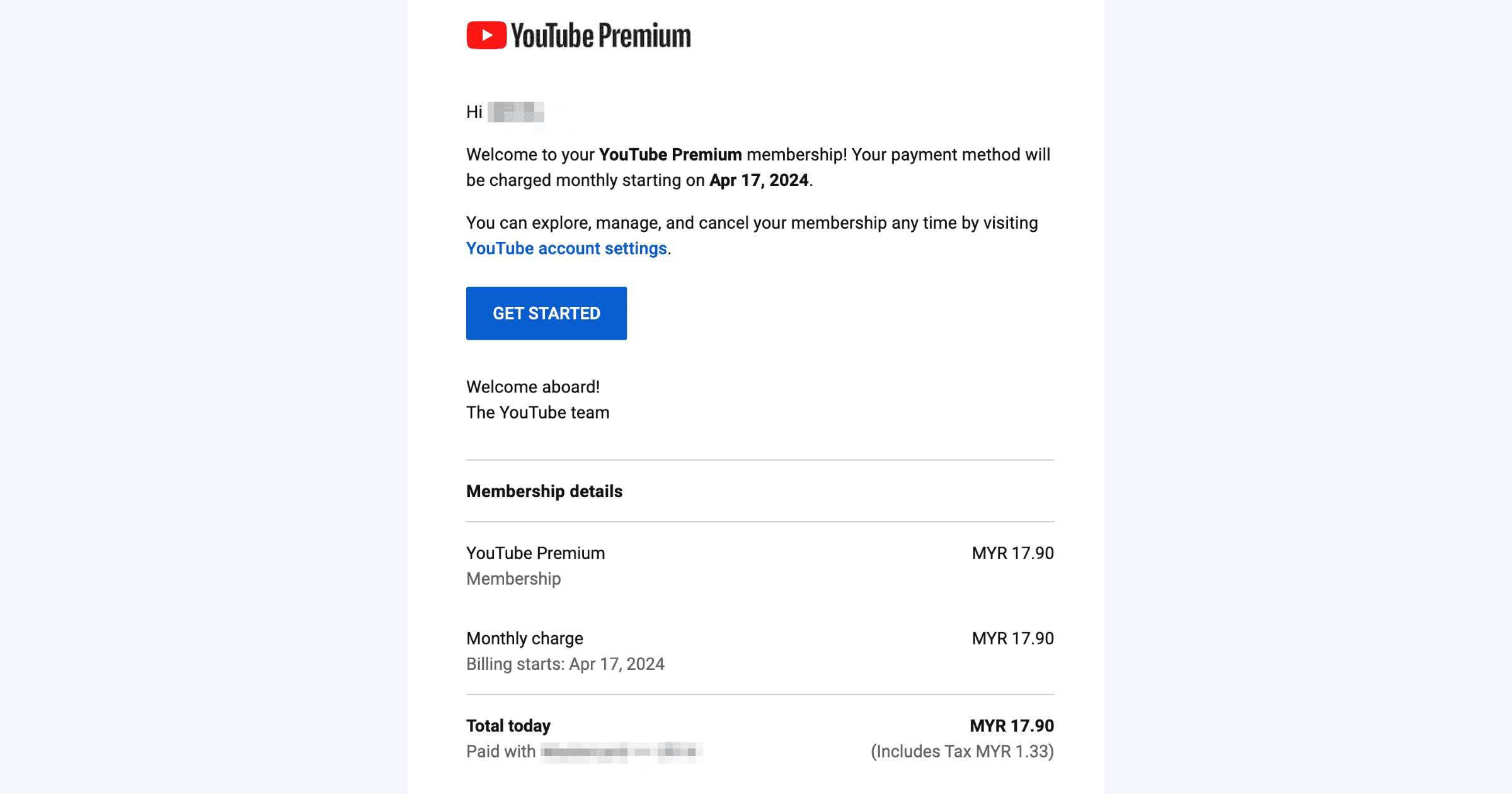Click the Billing starts: Apr 17, 2024 text

(565, 664)
